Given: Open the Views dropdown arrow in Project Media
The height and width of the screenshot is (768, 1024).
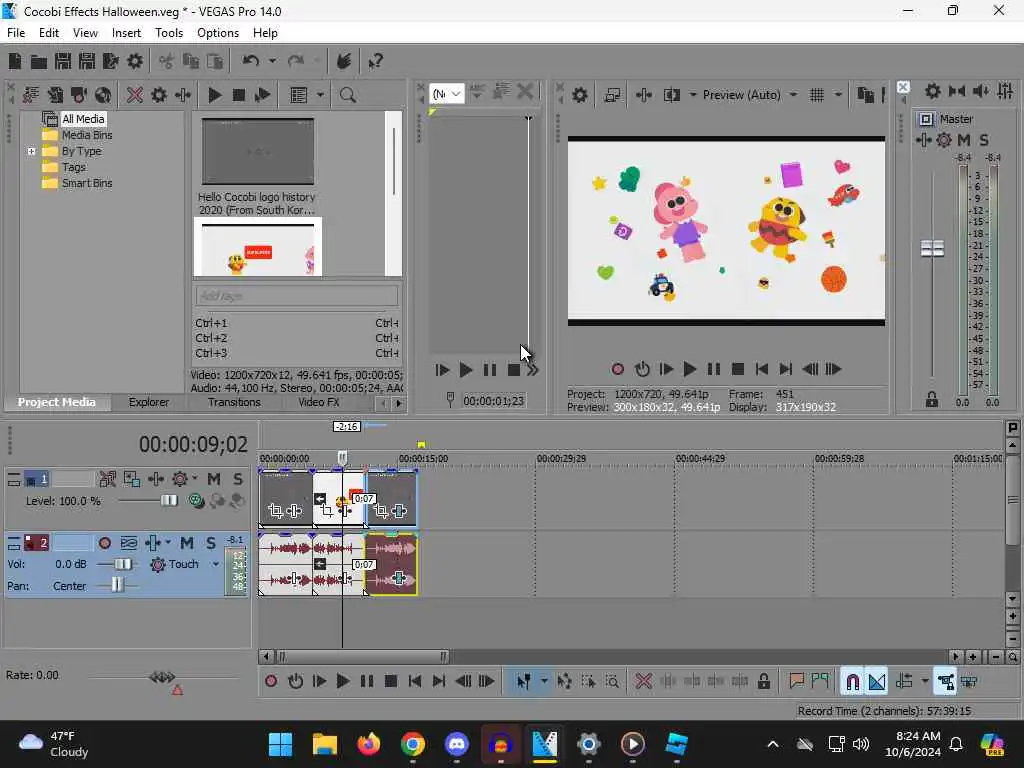Looking at the screenshot, I should click(320, 95).
